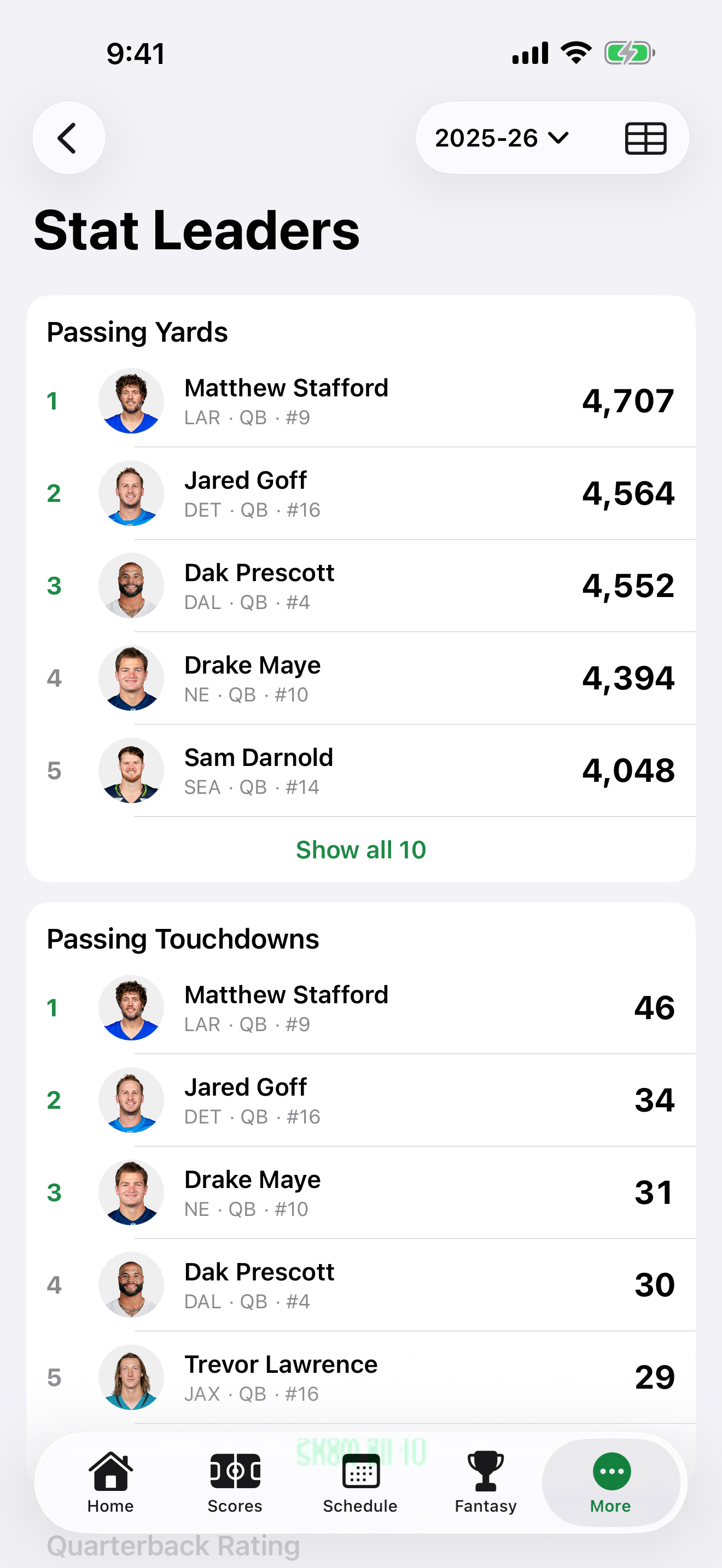Tap the Passing Touchdowns section header
The image size is (722, 1568).
pos(183,939)
